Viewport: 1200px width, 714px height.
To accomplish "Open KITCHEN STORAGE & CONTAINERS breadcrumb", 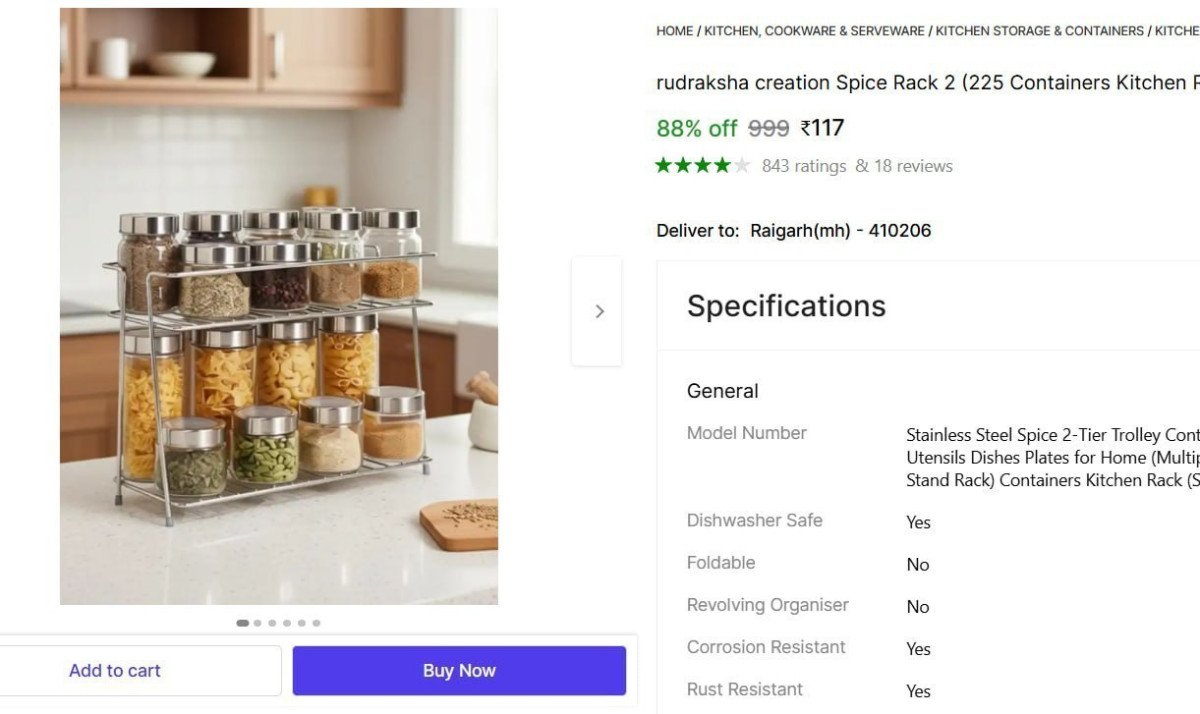I will (1038, 30).
